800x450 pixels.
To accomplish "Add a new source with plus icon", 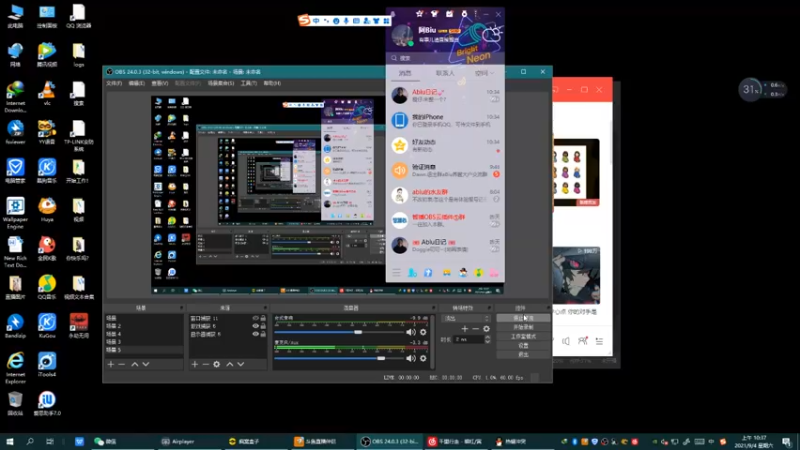I will coord(194,364).
